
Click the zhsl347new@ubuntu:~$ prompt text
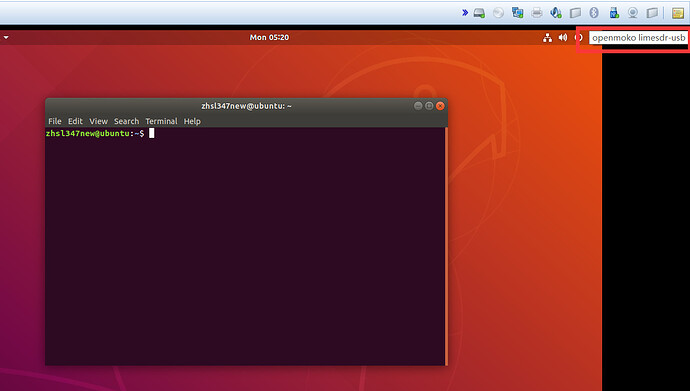click(95, 133)
